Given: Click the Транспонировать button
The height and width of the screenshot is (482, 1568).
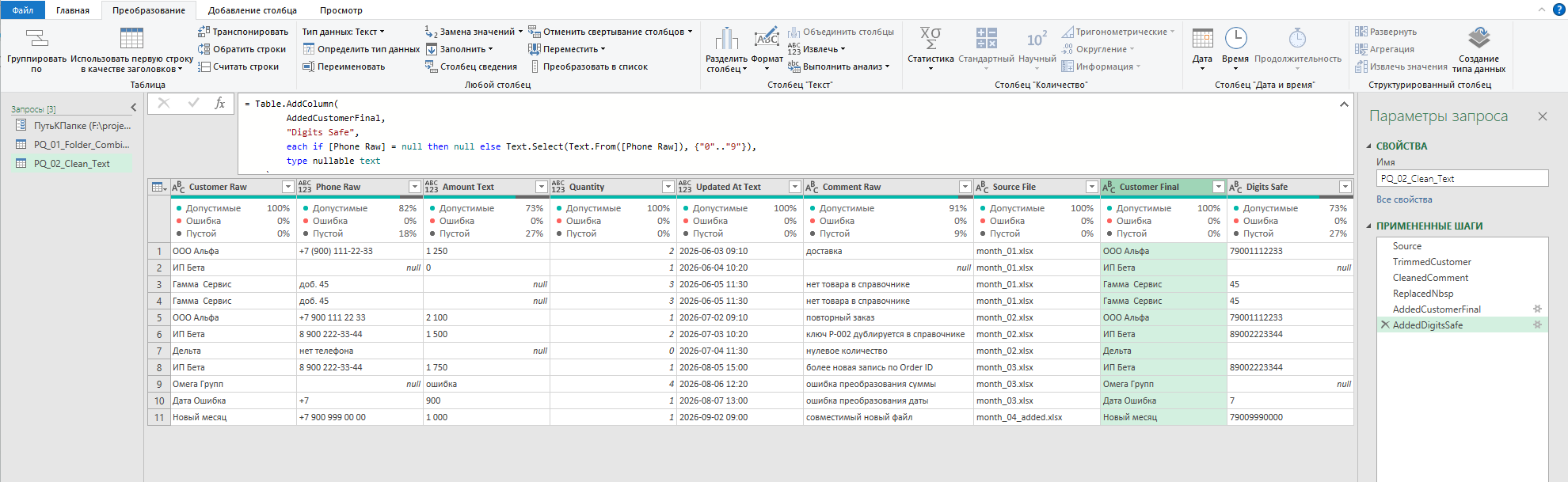Looking at the screenshot, I should tap(243, 32).
